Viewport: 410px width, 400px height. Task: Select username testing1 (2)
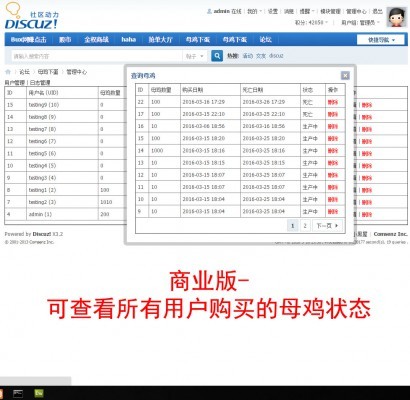42,190
